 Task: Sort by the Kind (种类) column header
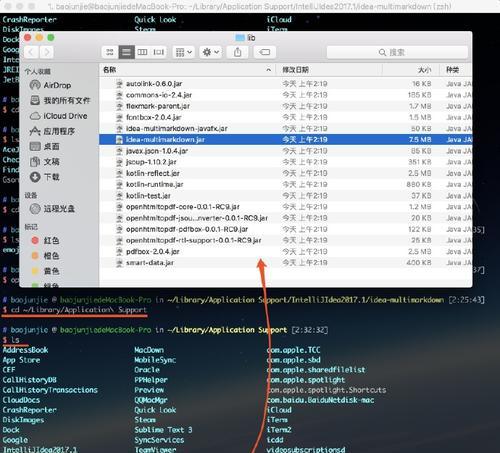[456, 70]
